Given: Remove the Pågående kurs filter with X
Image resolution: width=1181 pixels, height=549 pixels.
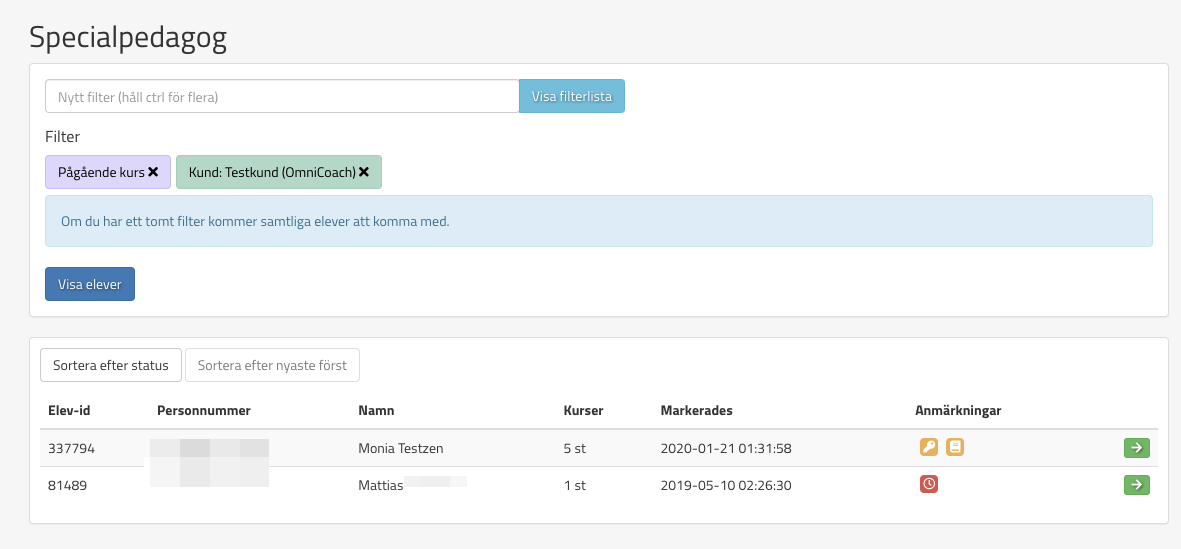Looking at the screenshot, I should [x=153, y=172].
